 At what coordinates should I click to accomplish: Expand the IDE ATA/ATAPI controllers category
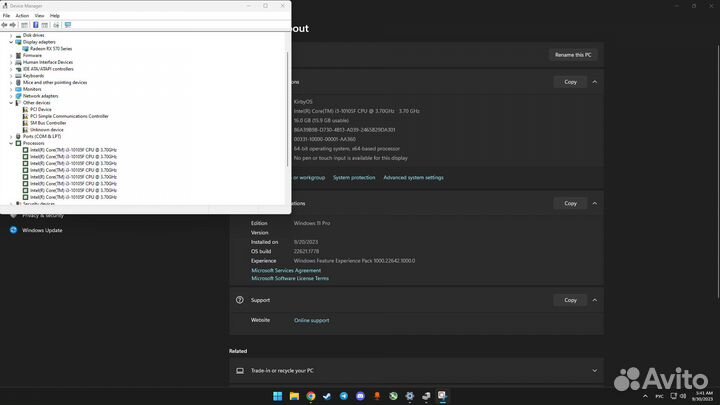[x=11, y=69]
